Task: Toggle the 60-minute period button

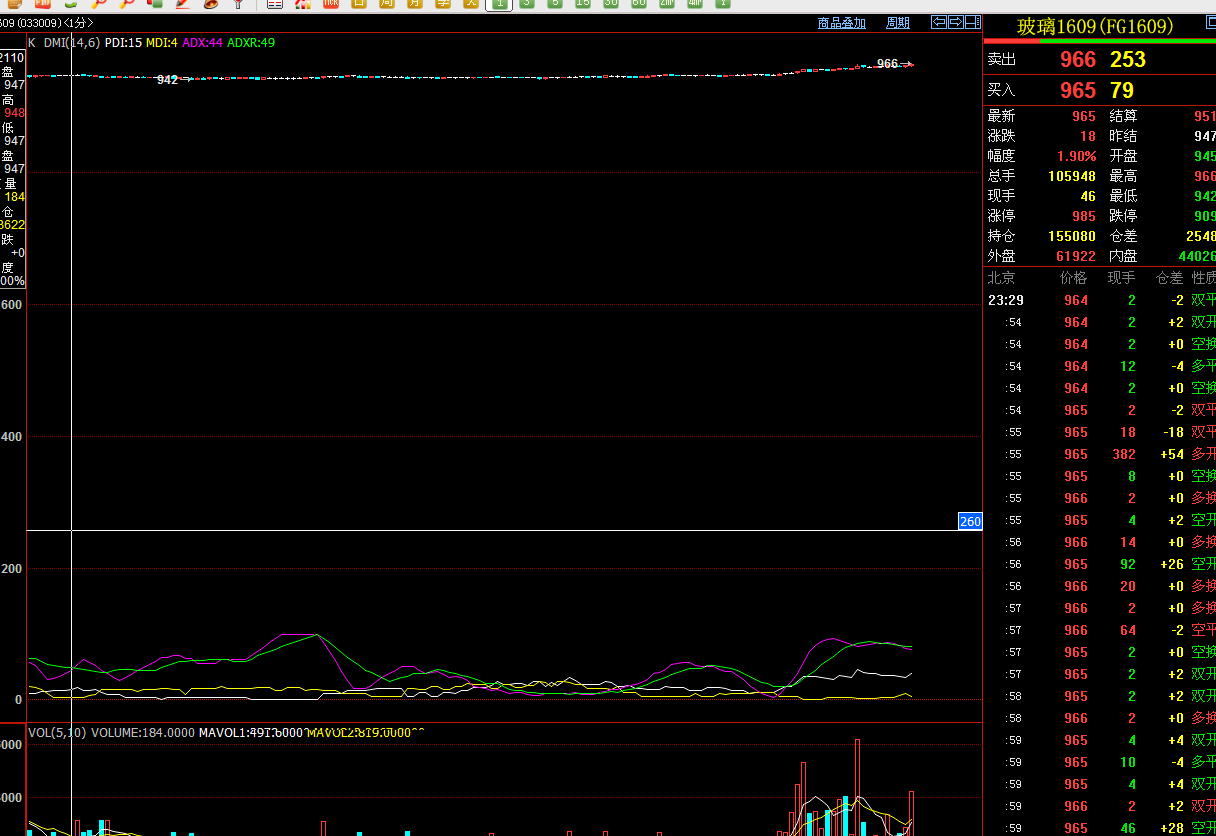Action: [x=639, y=4]
